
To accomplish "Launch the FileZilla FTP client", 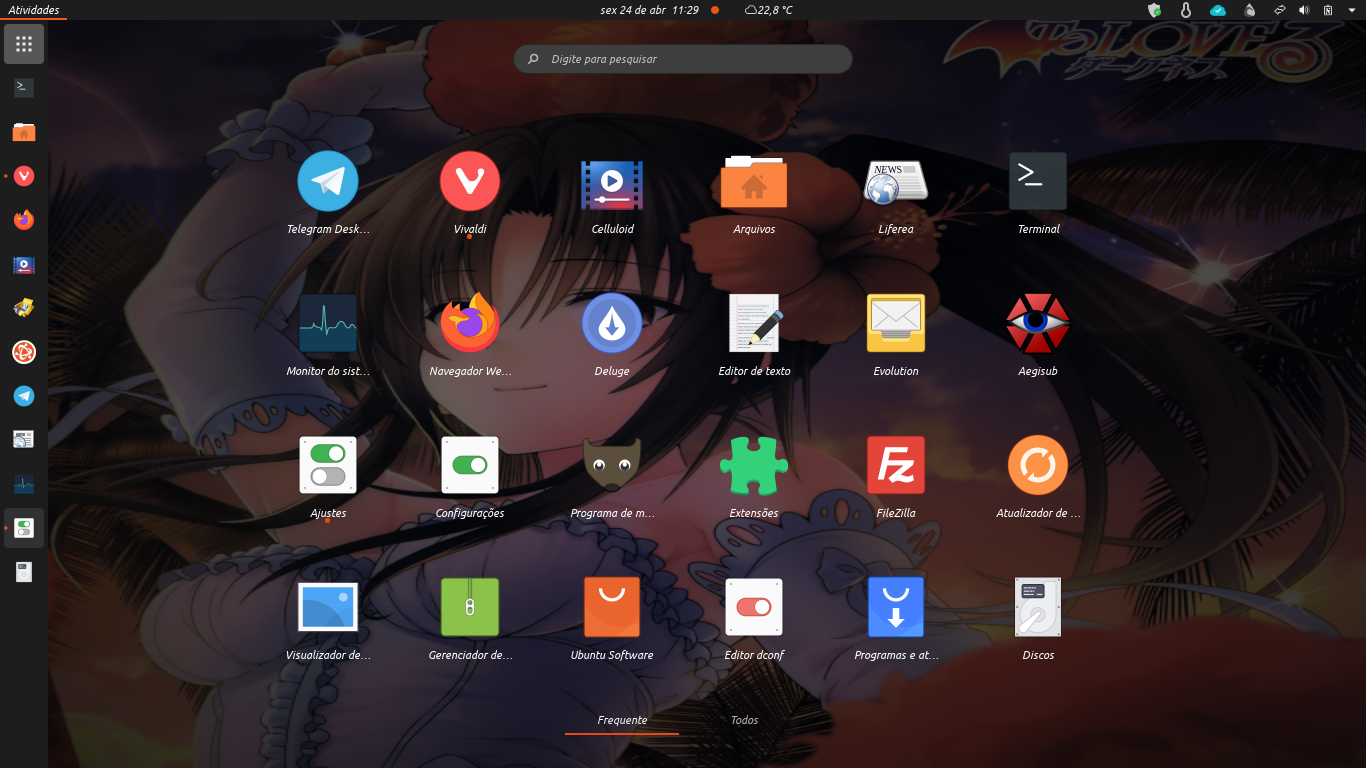I will pyautogui.click(x=896, y=466).
